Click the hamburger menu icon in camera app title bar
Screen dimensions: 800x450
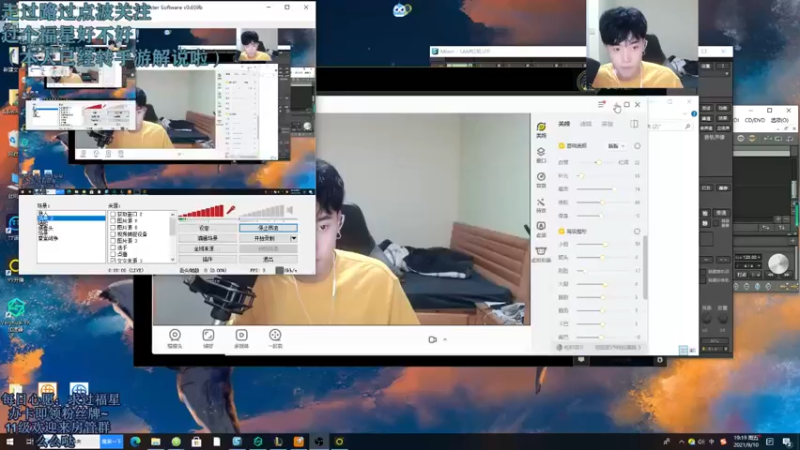pos(601,104)
